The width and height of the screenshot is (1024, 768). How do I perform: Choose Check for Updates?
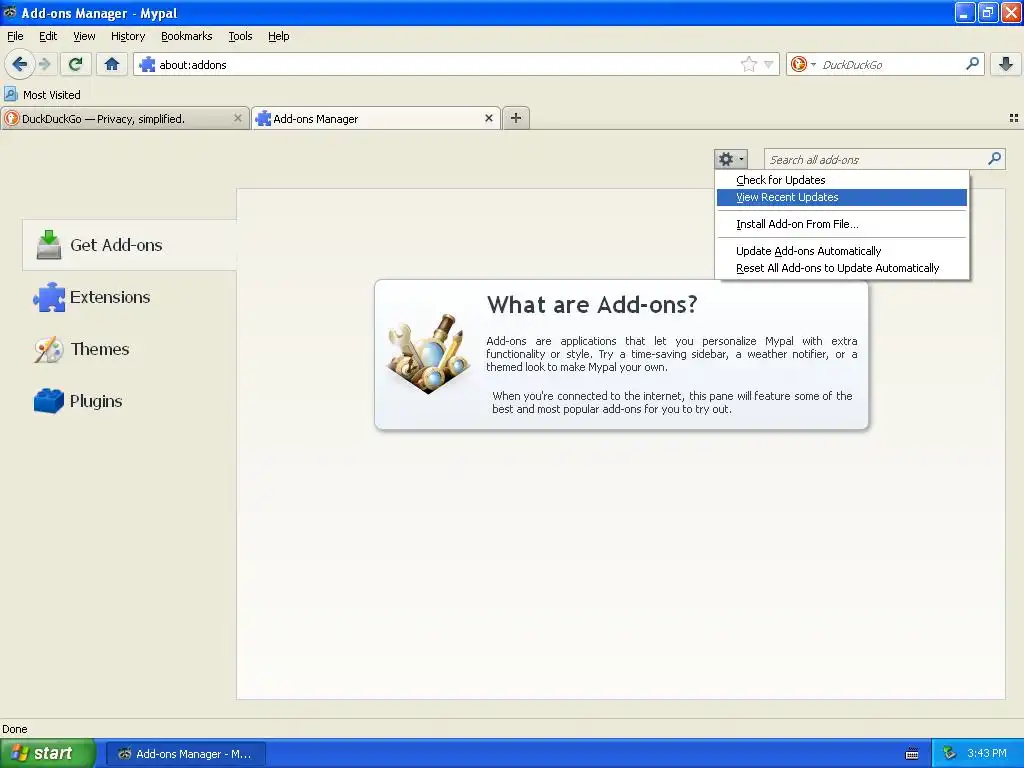pos(842,180)
